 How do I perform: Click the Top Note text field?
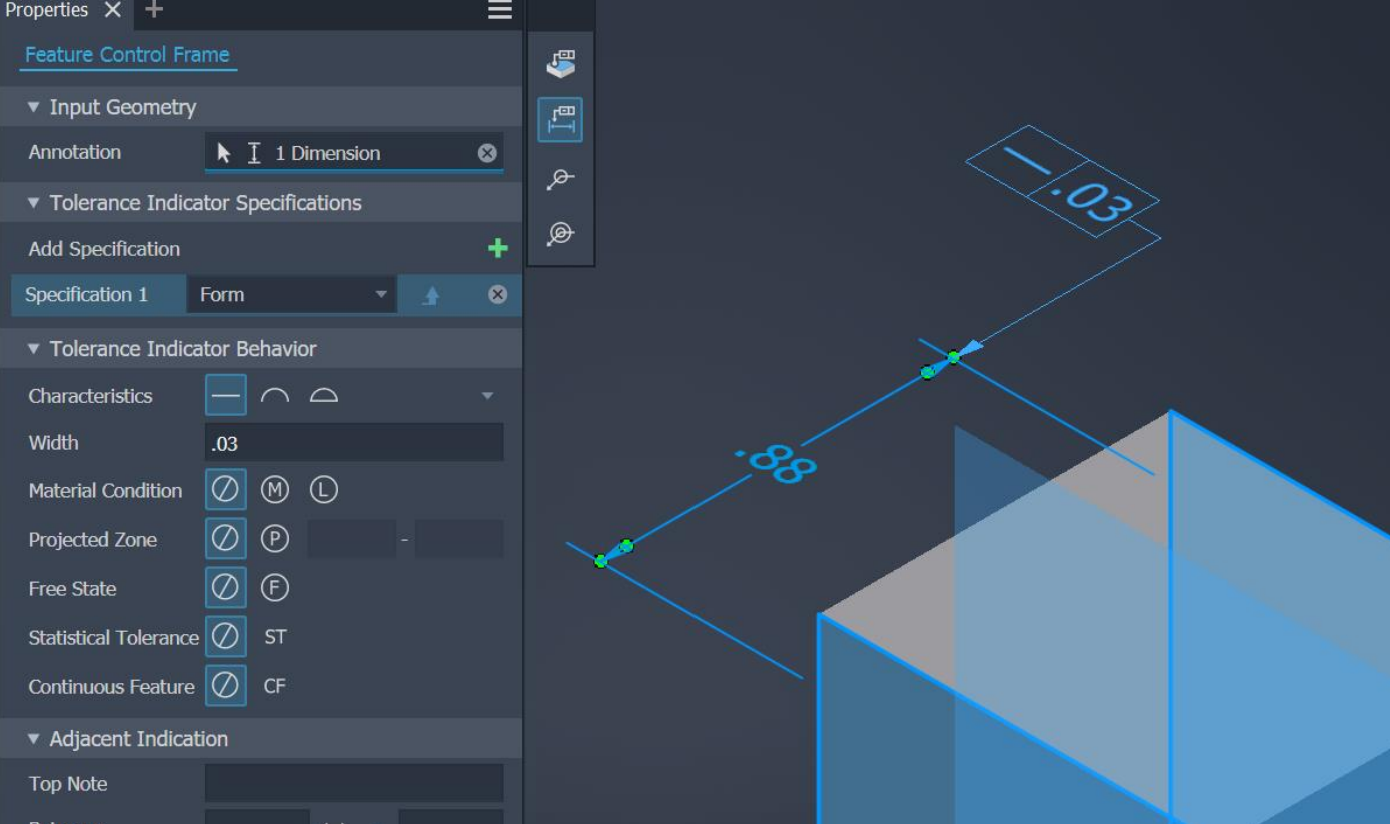click(x=354, y=784)
